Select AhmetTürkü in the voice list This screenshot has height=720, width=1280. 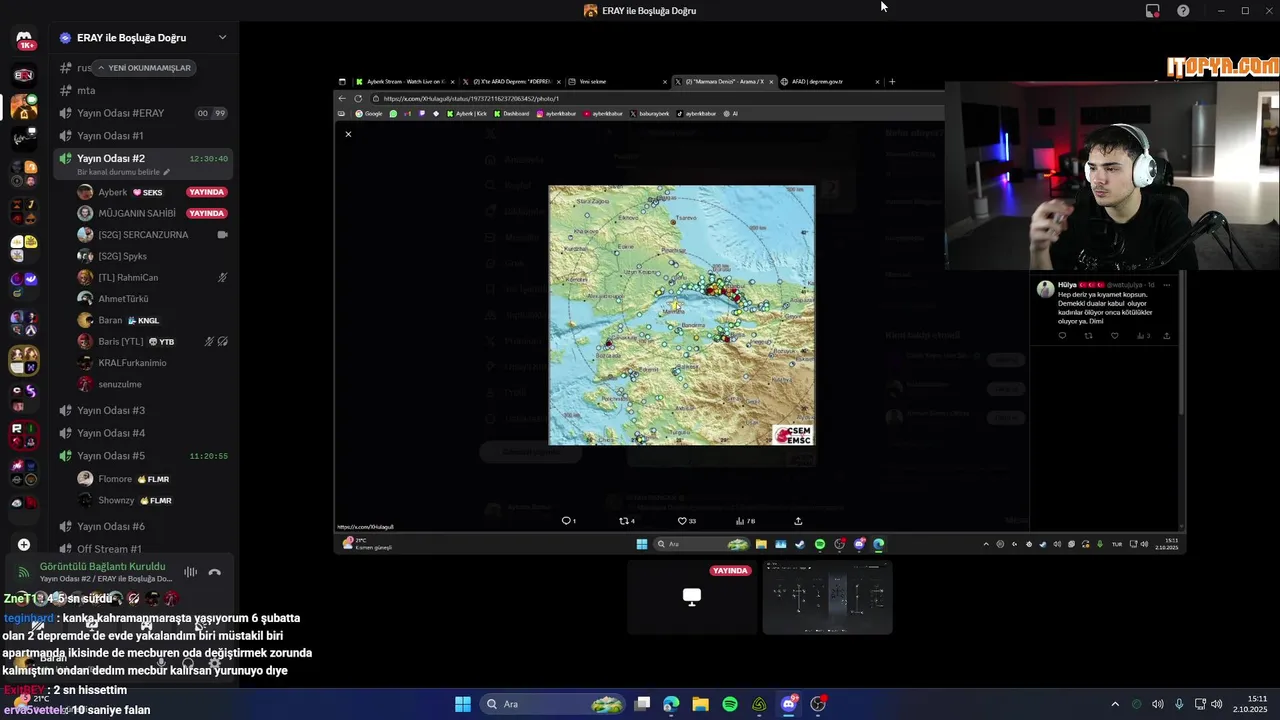pyautogui.click(x=153, y=299)
